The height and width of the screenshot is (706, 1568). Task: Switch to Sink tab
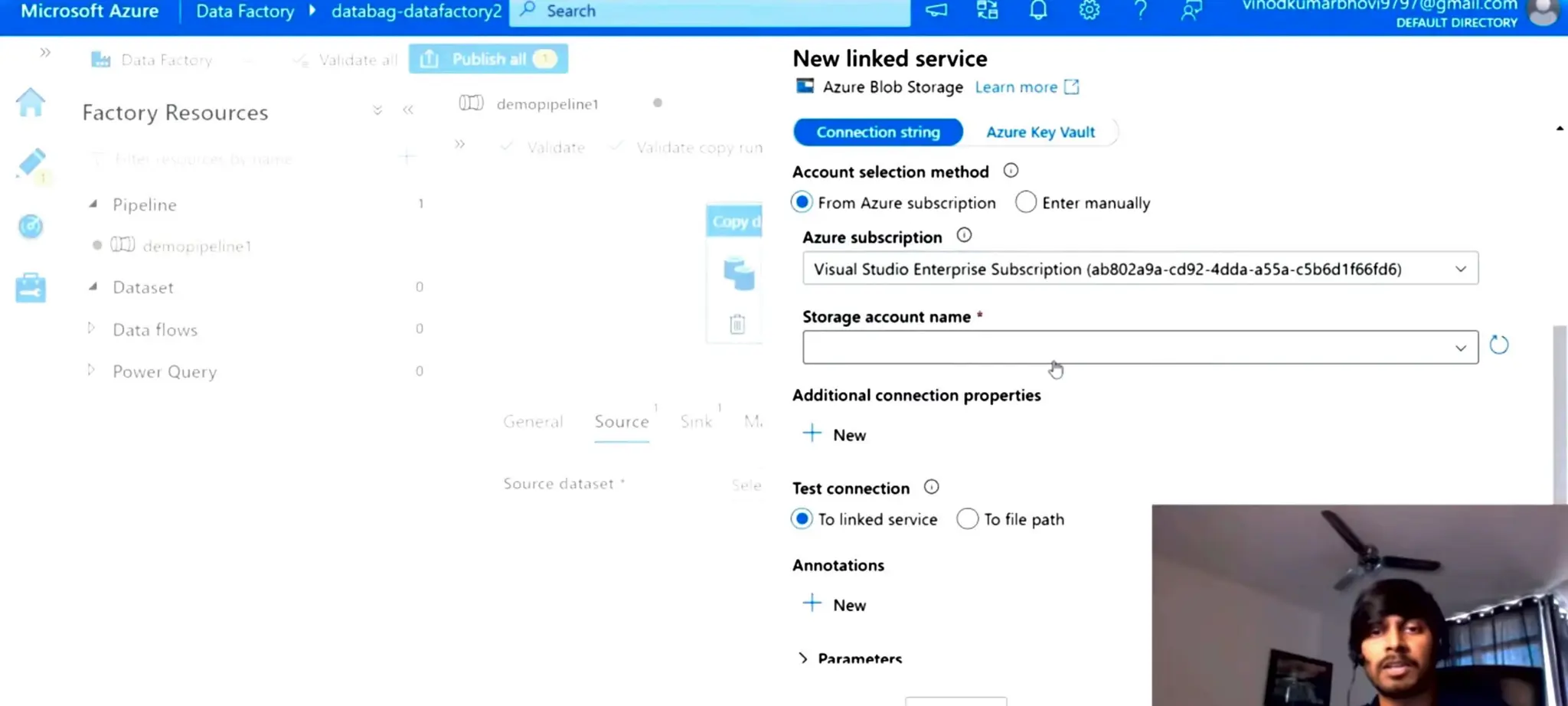point(696,421)
